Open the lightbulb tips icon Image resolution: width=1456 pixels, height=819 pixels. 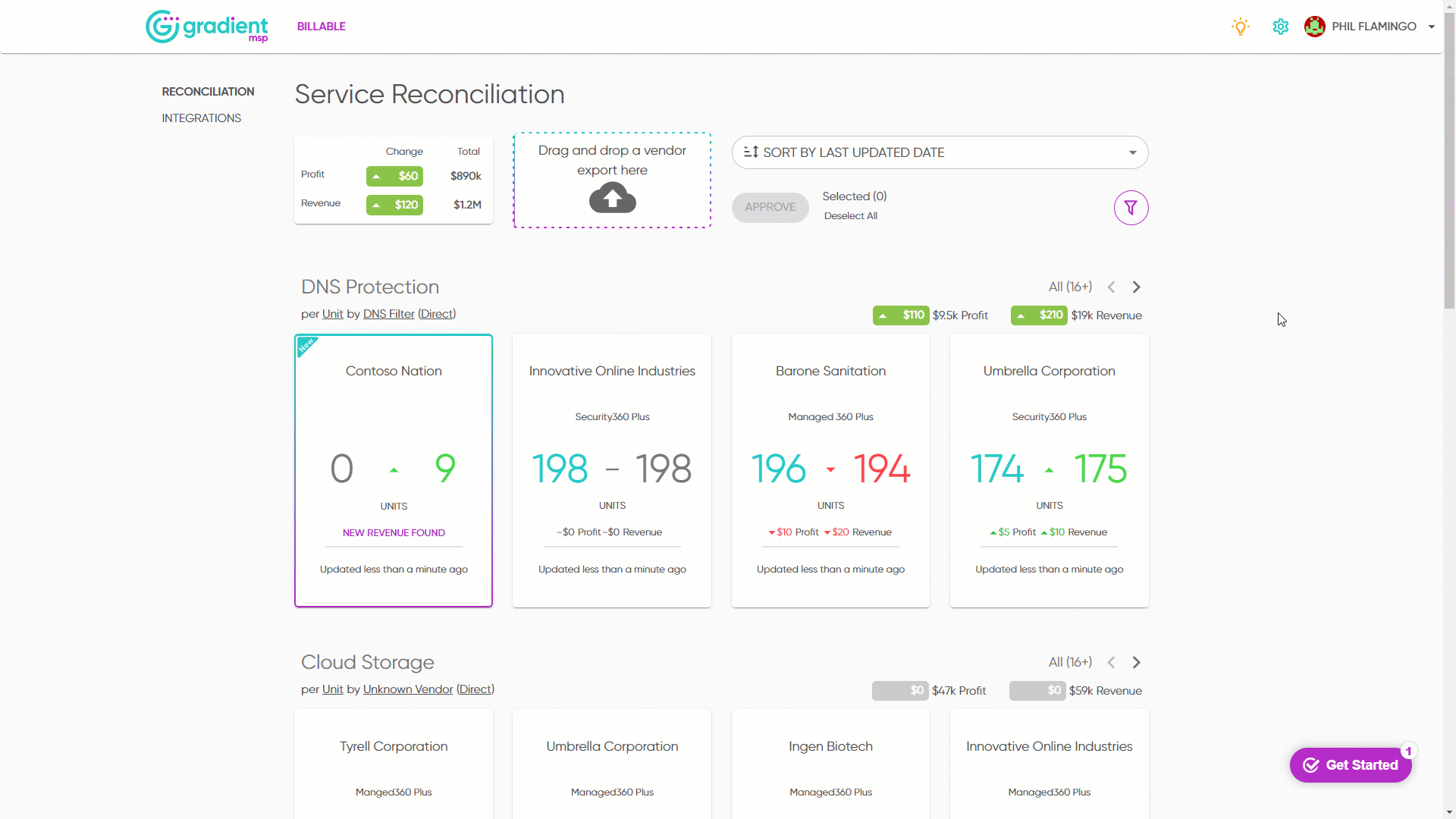click(x=1241, y=27)
